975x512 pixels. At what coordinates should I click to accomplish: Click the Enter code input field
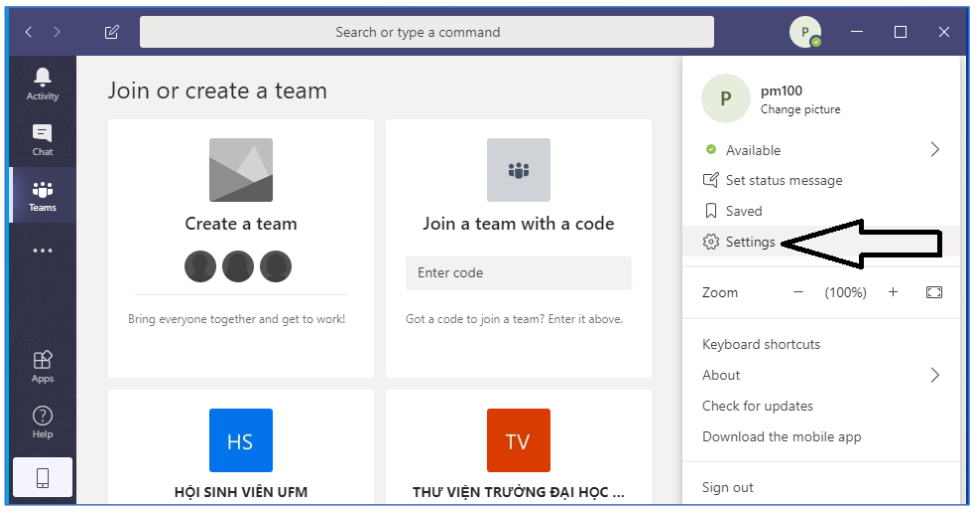coord(518,273)
